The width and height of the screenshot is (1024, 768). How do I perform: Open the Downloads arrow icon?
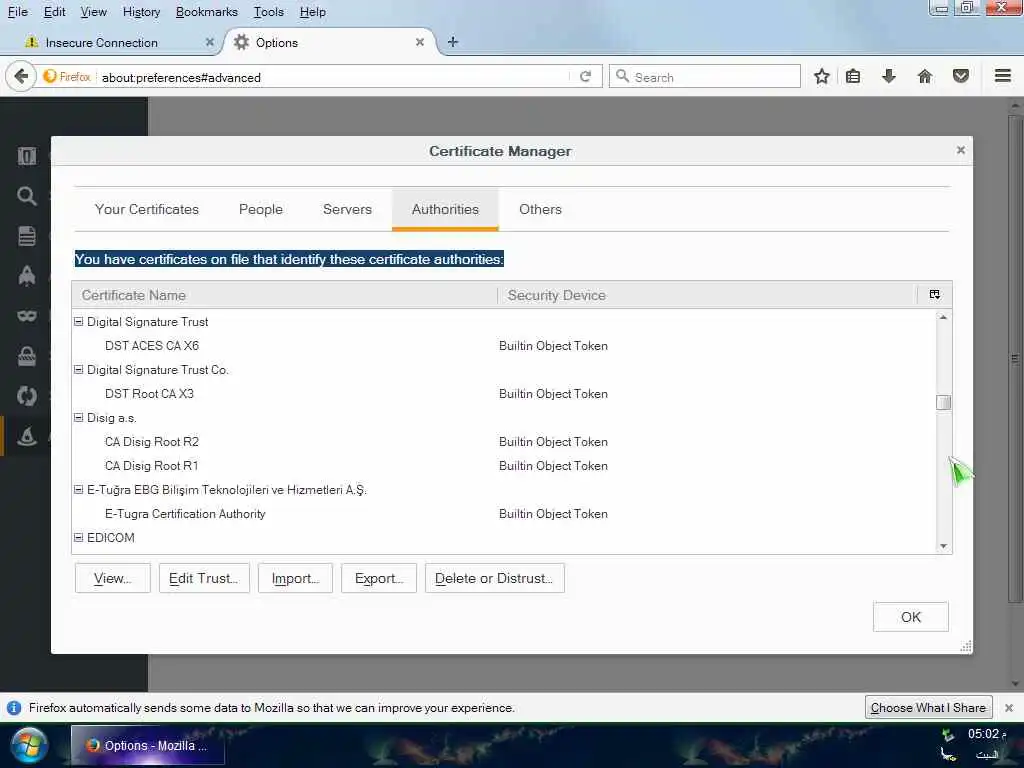point(888,76)
